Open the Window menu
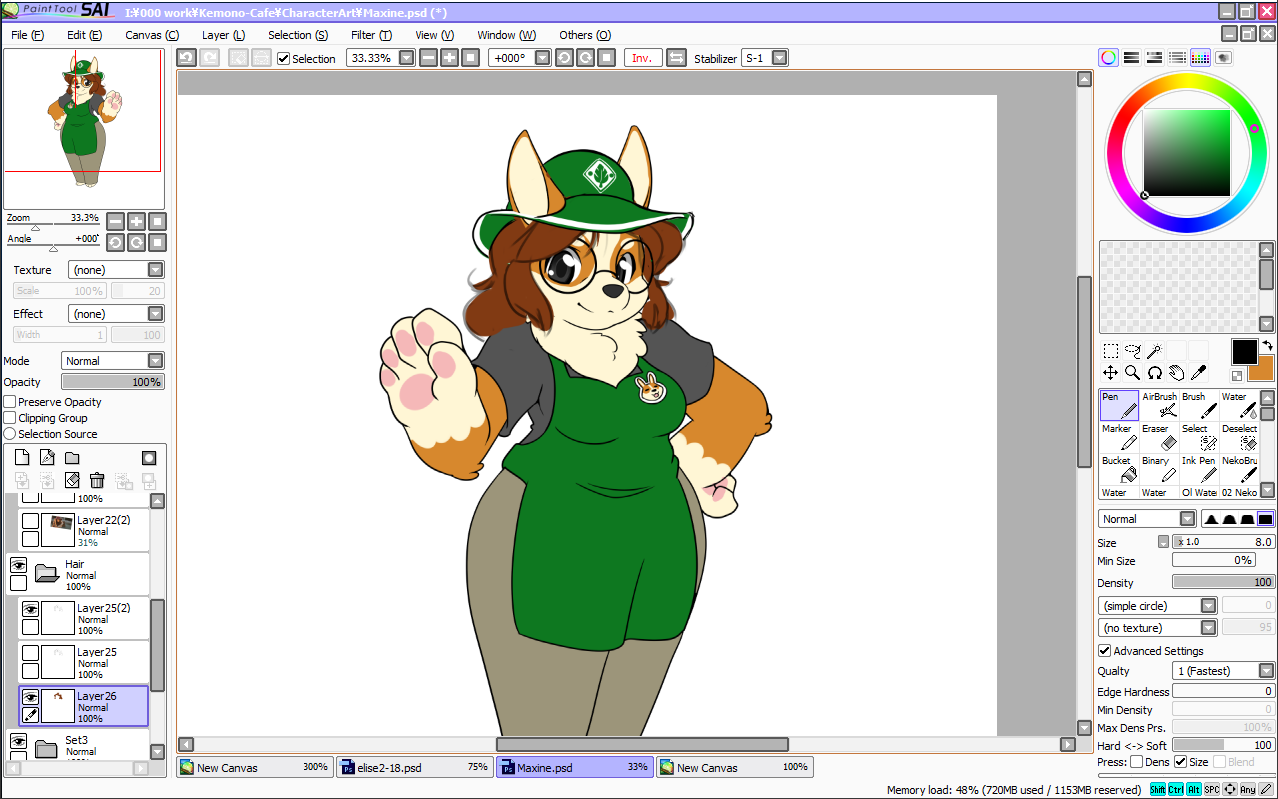 click(506, 35)
